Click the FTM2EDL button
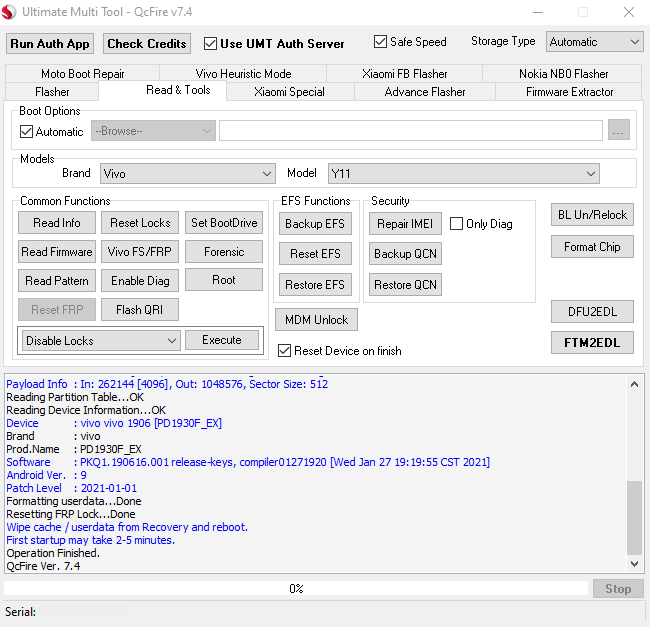Viewport: 650px width, 627px height. (592, 343)
